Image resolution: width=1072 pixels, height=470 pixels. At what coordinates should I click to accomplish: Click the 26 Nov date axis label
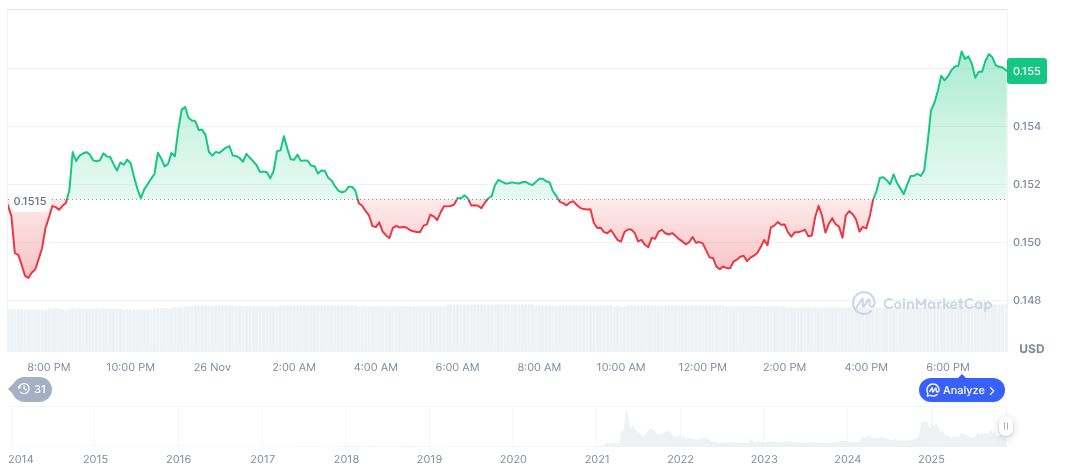point(212,367)
